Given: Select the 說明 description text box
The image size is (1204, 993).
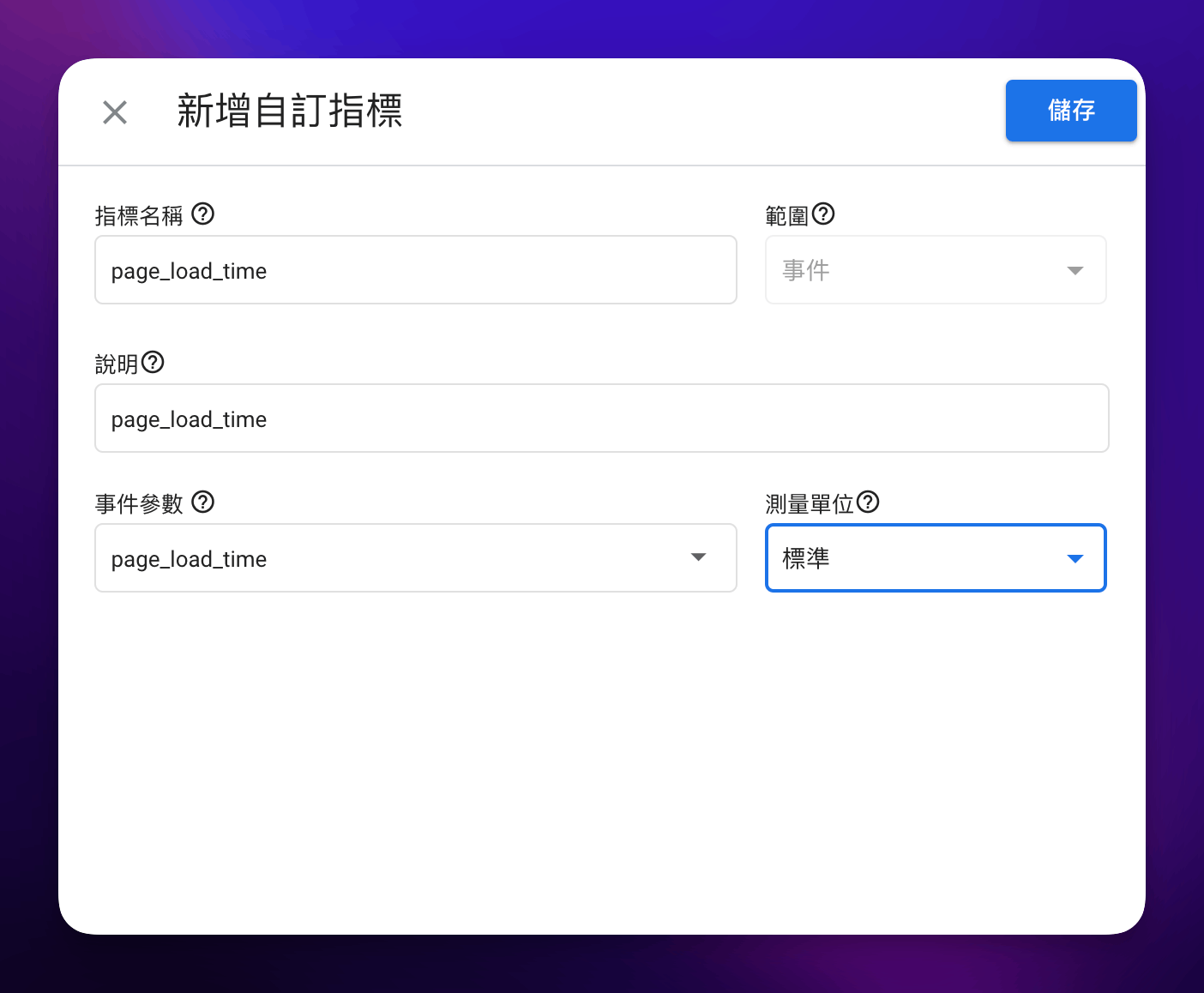Looking at the screenshot, I should pos(600,418).
